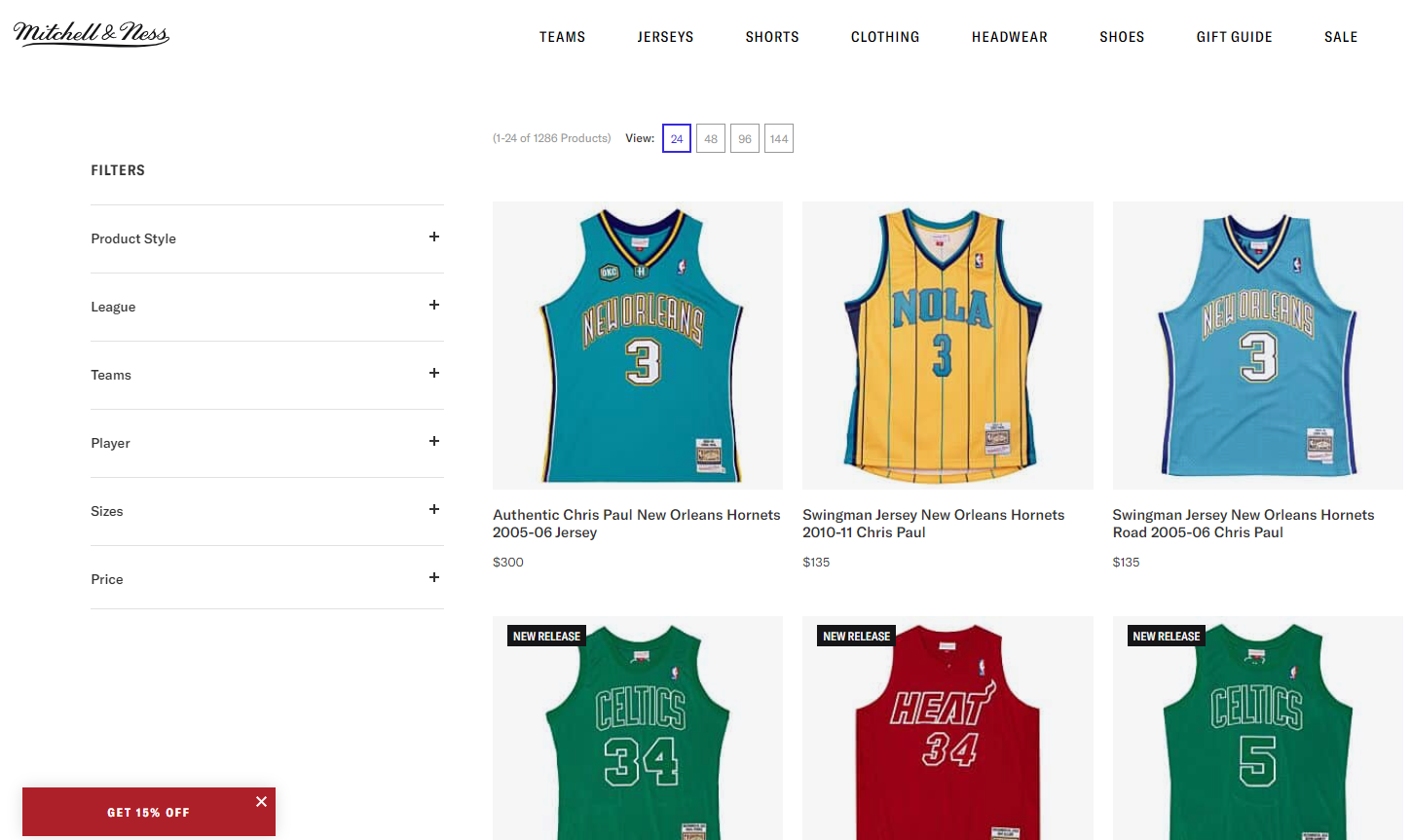
Task: Show 24 products per page
Action: 677,138
